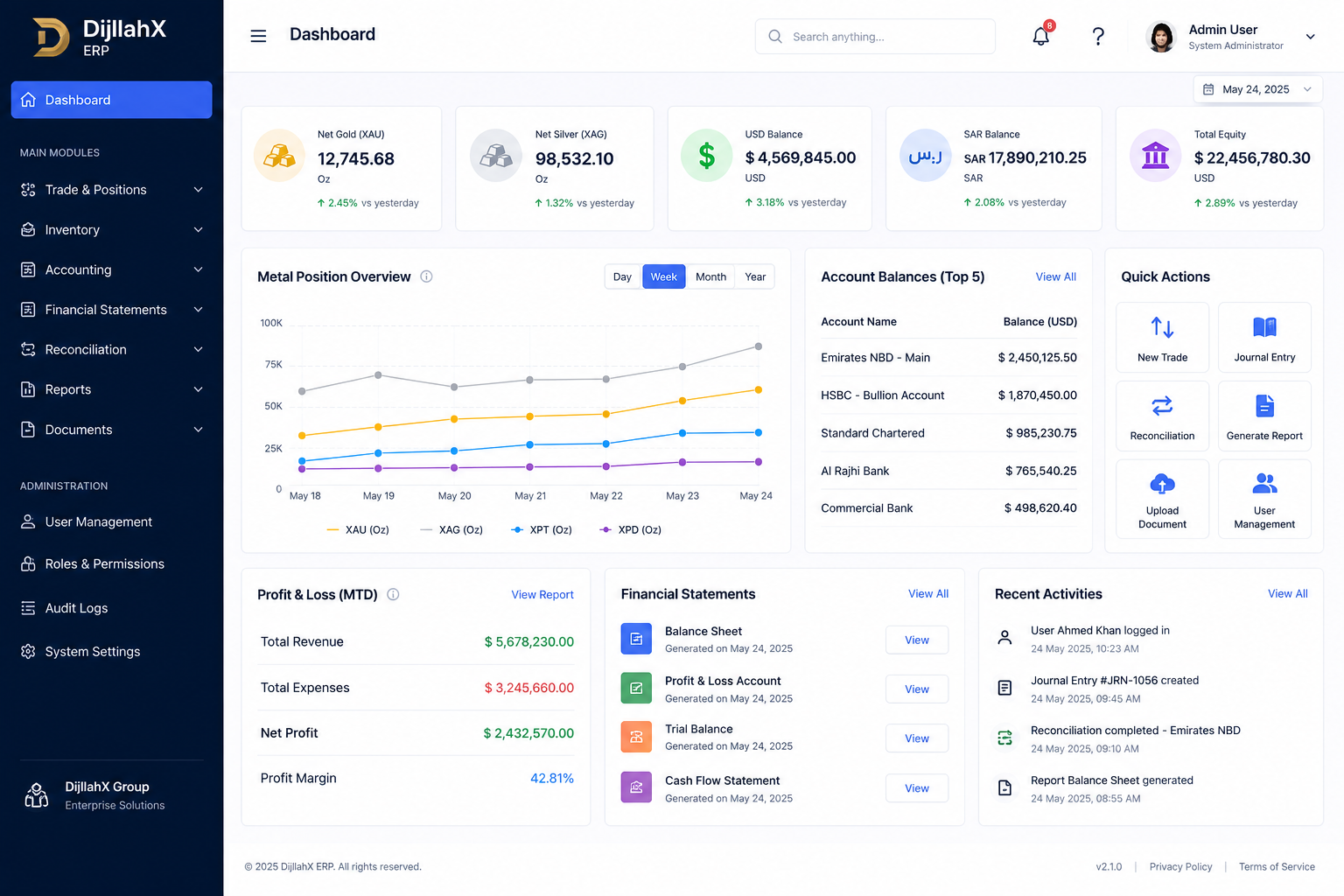Click Profit & Loss info icon
Viewport: 1344px width, 896px height.
click(393, 594)
